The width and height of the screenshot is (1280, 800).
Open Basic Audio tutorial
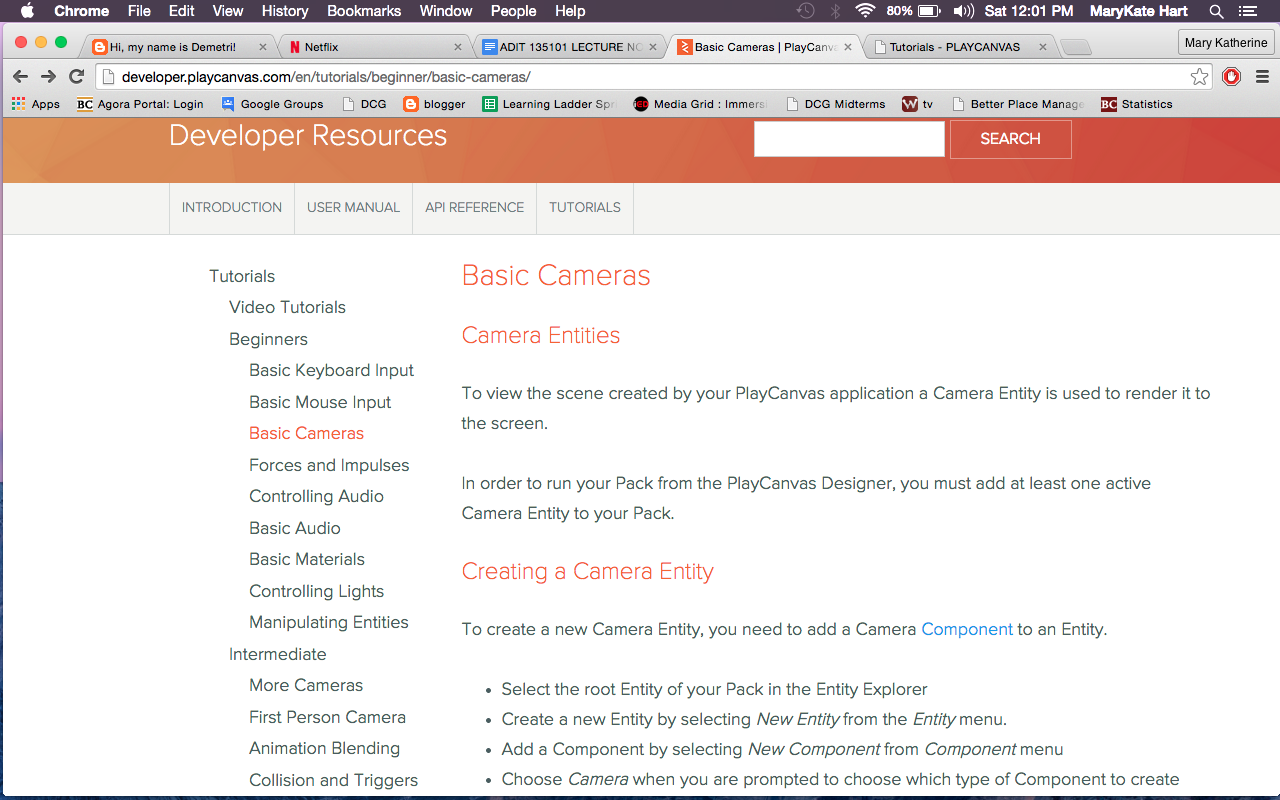pyautogui.click(x=295, y=528)
